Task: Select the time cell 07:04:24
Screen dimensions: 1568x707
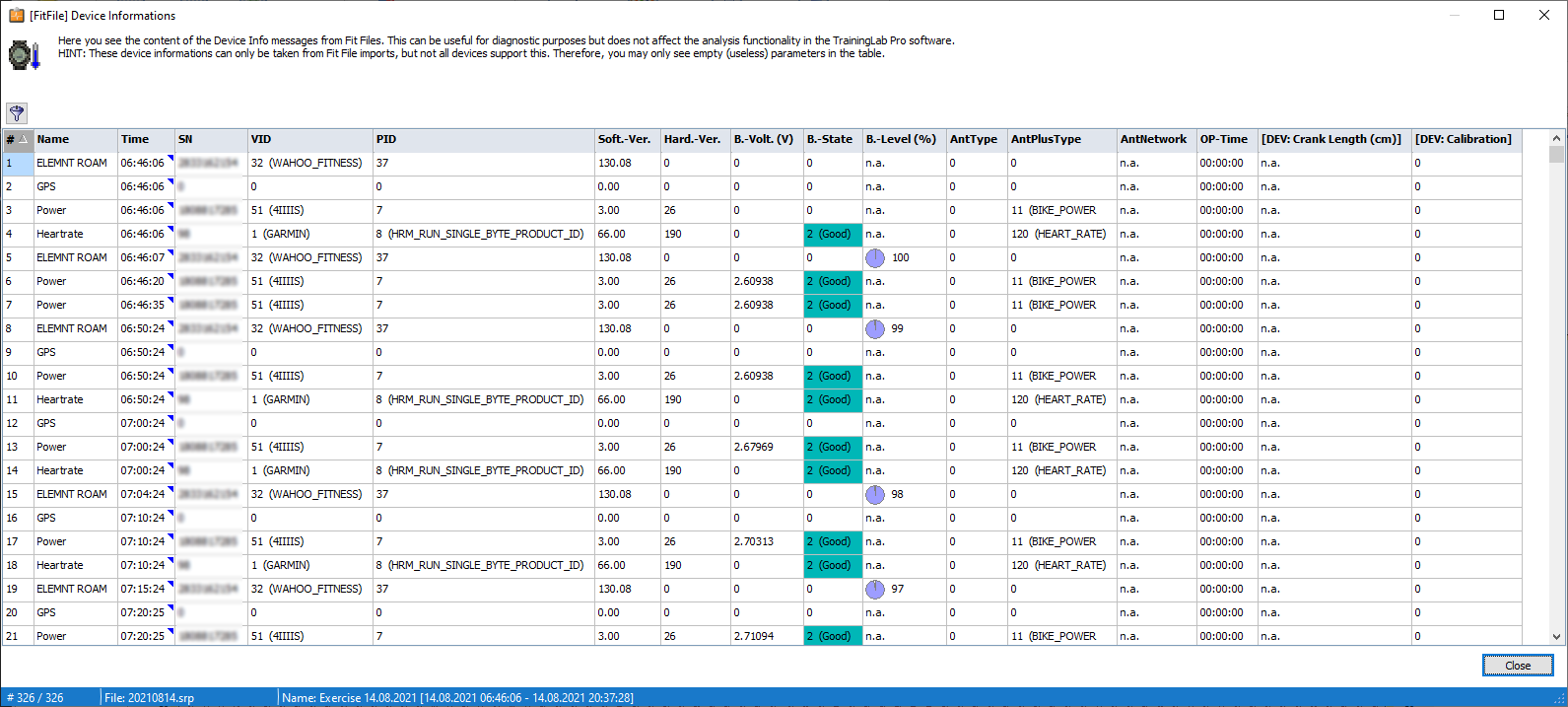Action: pyautogui.click(x=146, y=494)
